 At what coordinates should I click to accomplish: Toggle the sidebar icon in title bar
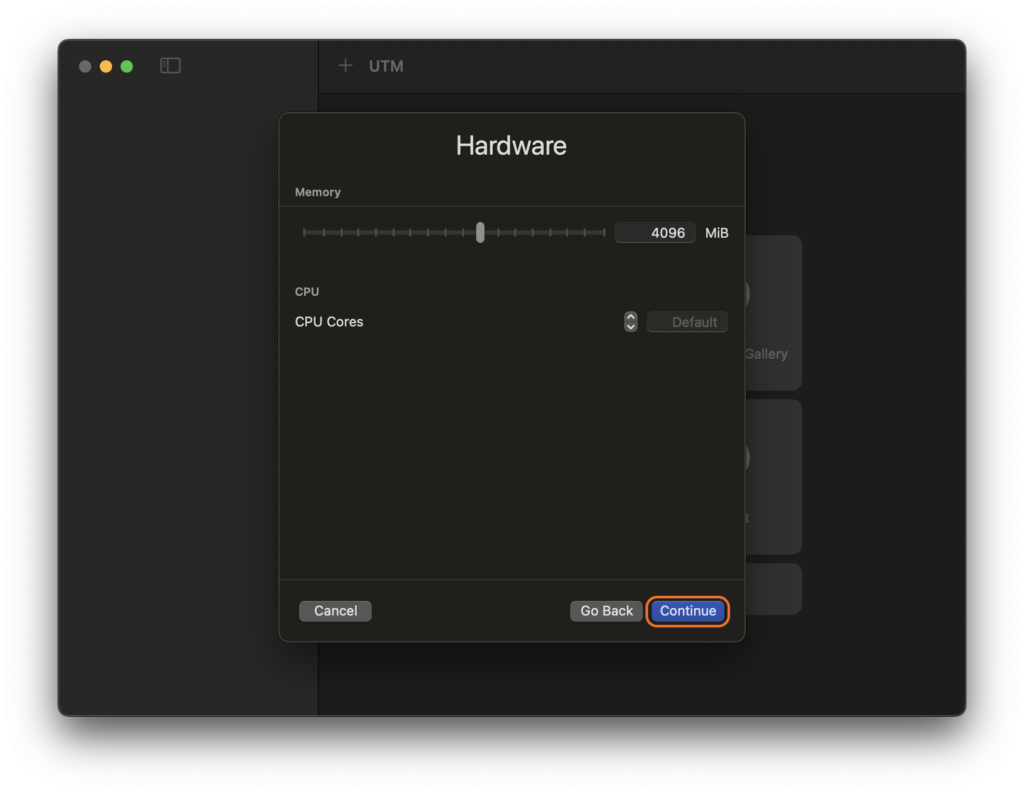coord(170,65)
